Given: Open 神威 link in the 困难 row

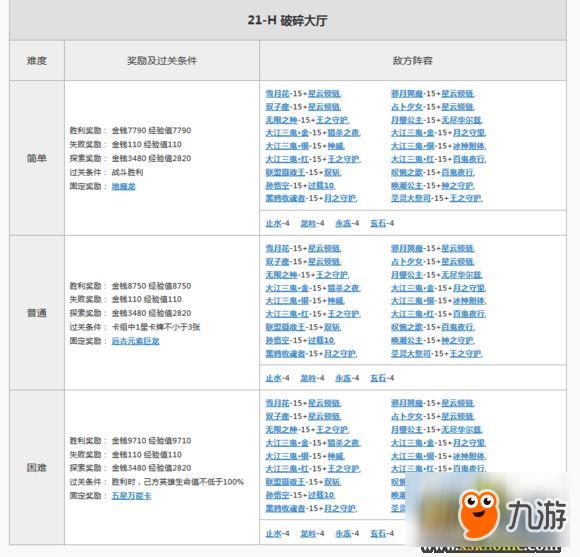Looking at the screenshot, I should pos(335,456).
